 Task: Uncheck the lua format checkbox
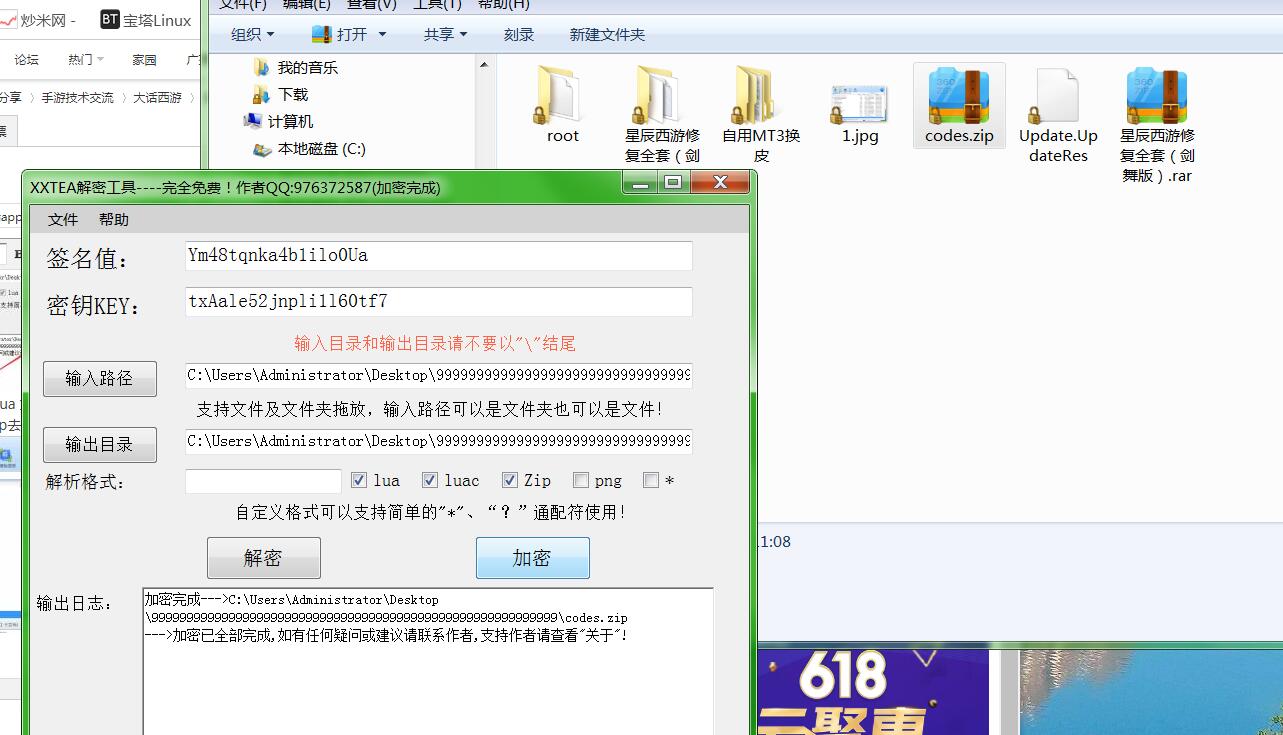point(358,480)
